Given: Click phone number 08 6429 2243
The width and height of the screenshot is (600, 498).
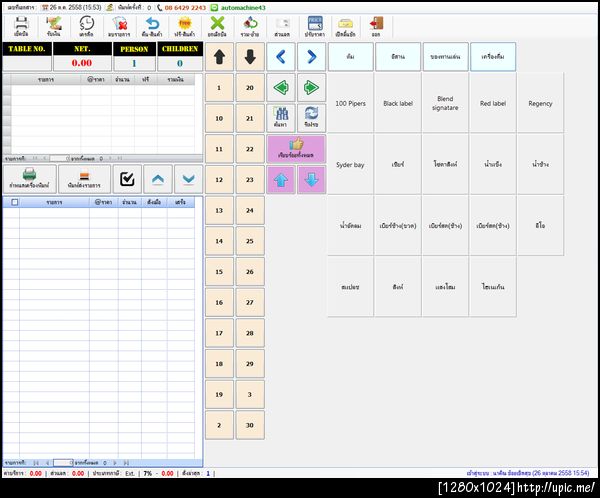Looking at the screenshot, I should coord(185,8).
